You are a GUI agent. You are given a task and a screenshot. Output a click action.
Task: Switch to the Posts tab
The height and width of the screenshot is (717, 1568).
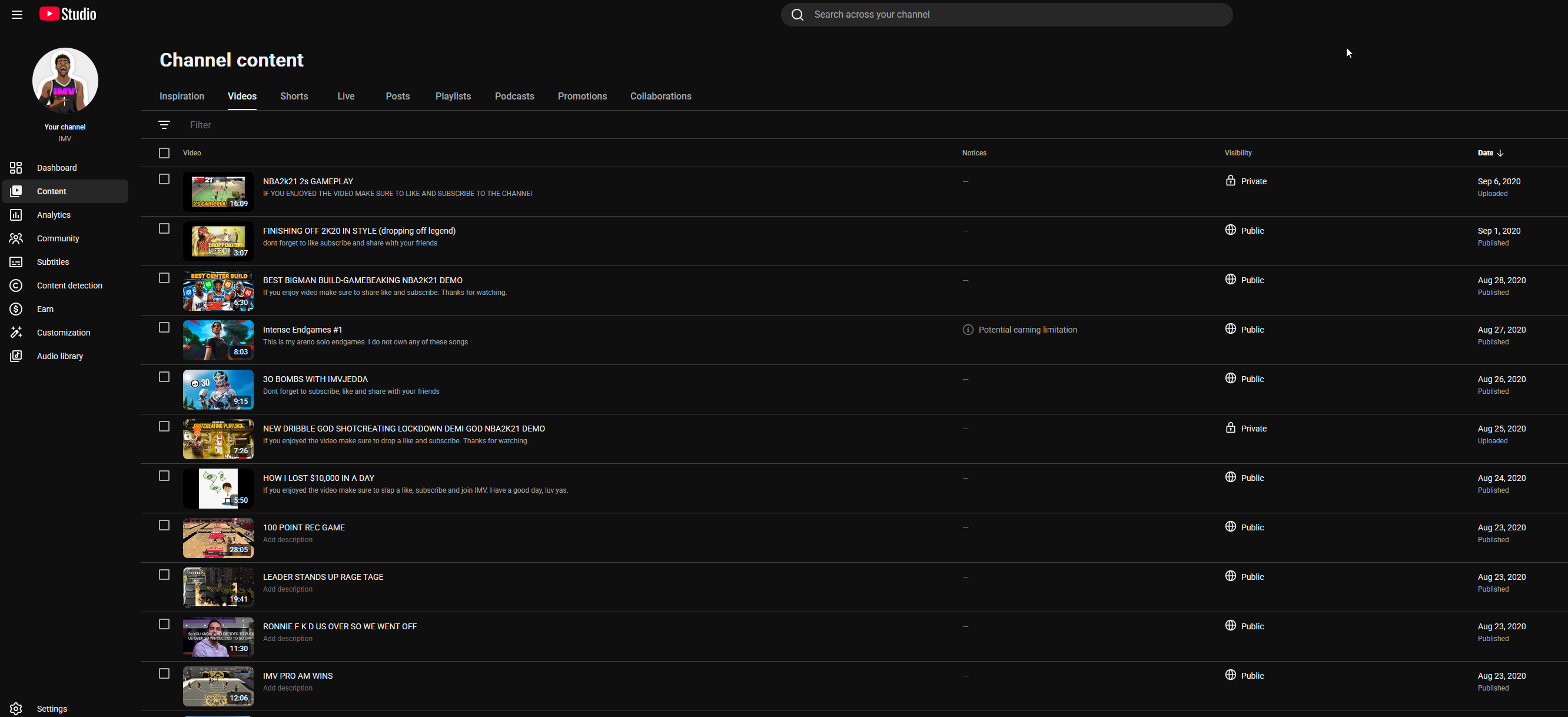point(397,96)
